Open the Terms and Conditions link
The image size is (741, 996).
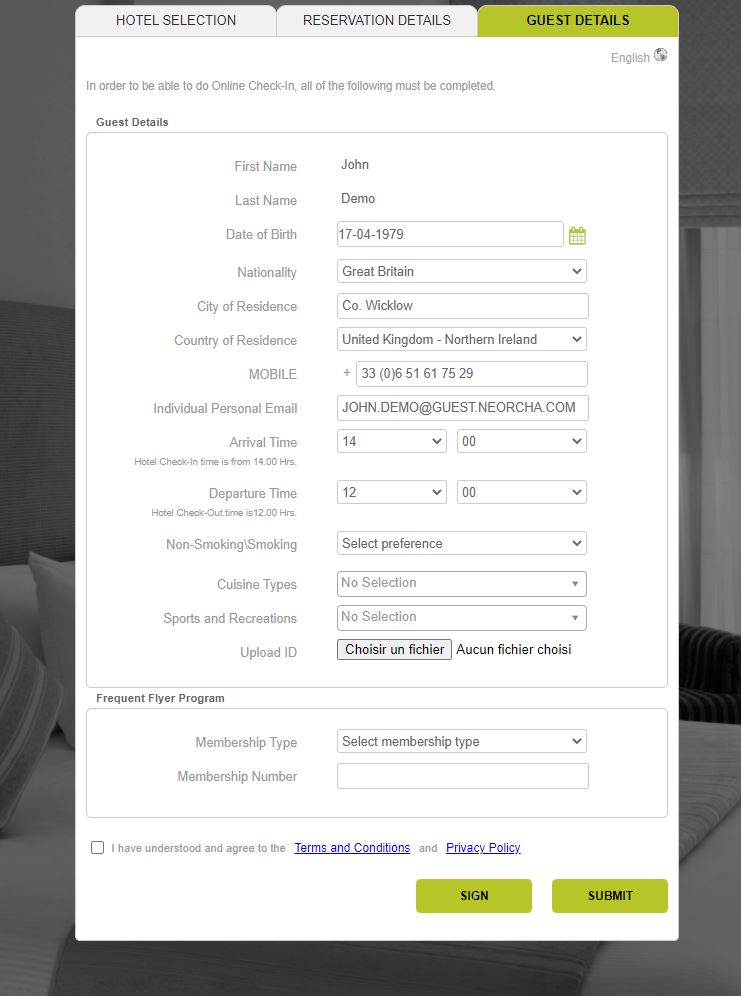pyautogui.click(x=352, y=848)
